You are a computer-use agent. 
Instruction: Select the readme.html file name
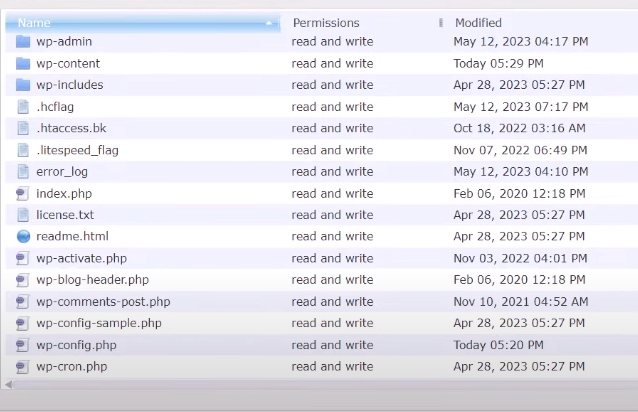(x=72, y=236)
